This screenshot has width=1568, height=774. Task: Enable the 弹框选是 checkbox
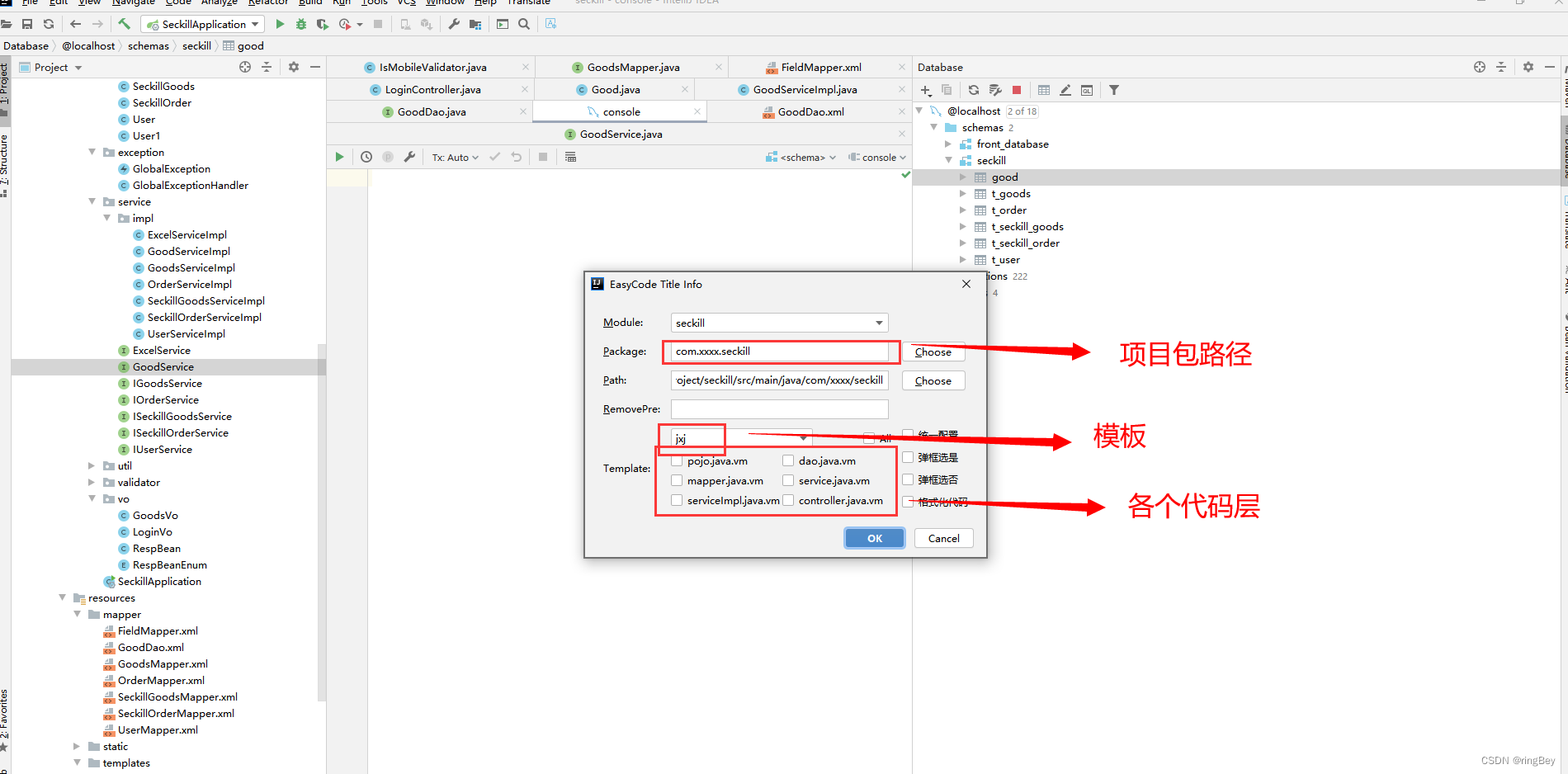[x=908, y=457]
